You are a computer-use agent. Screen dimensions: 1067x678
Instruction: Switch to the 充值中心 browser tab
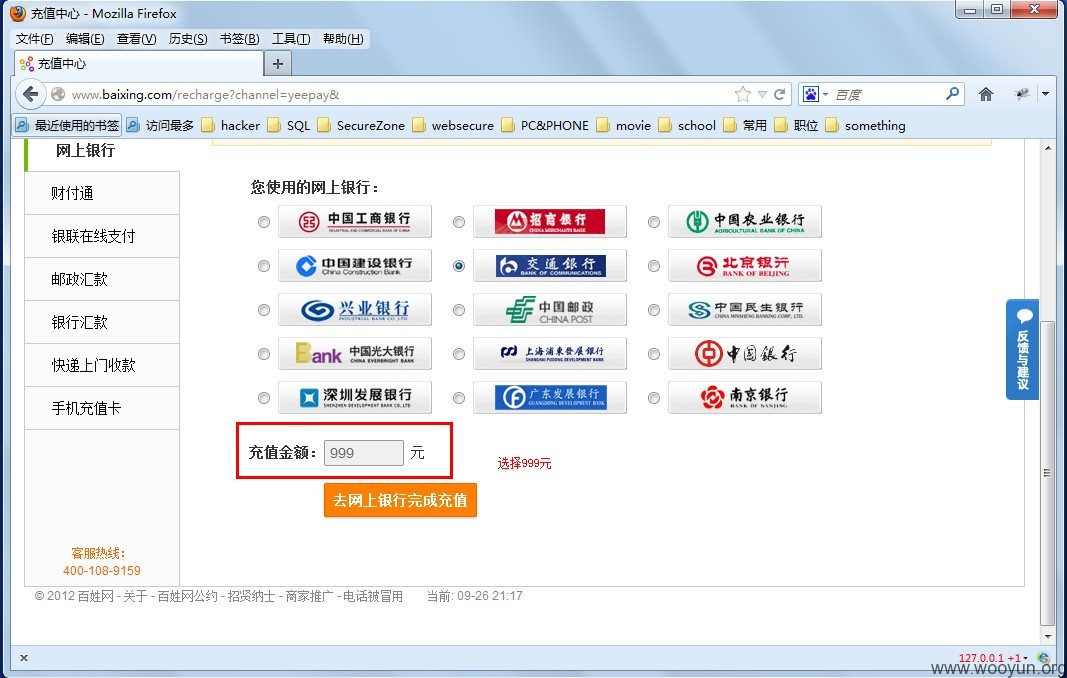pos(138,64)
